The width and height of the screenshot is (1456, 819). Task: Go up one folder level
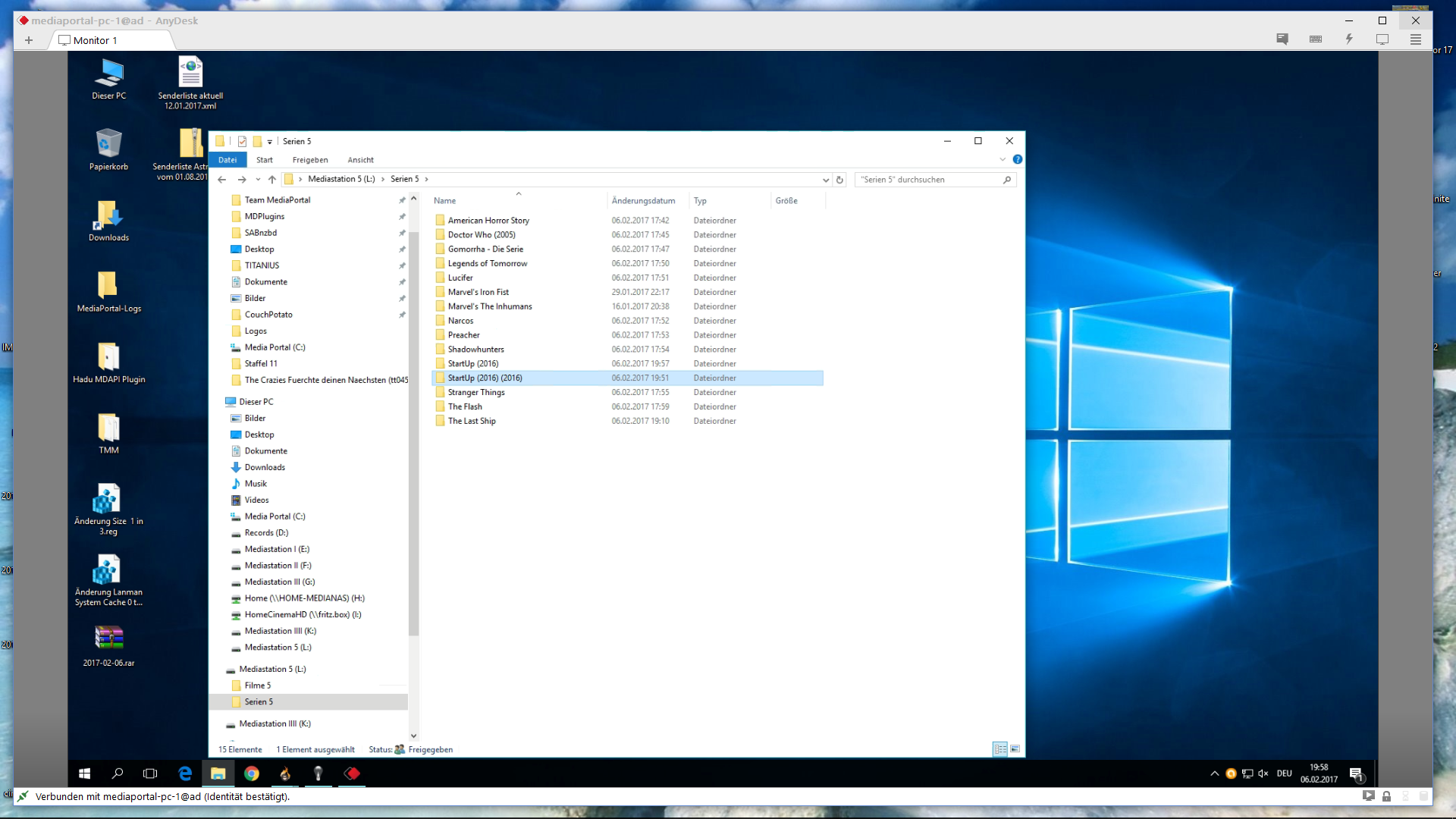pyautogui.click(x=271, y=180)
